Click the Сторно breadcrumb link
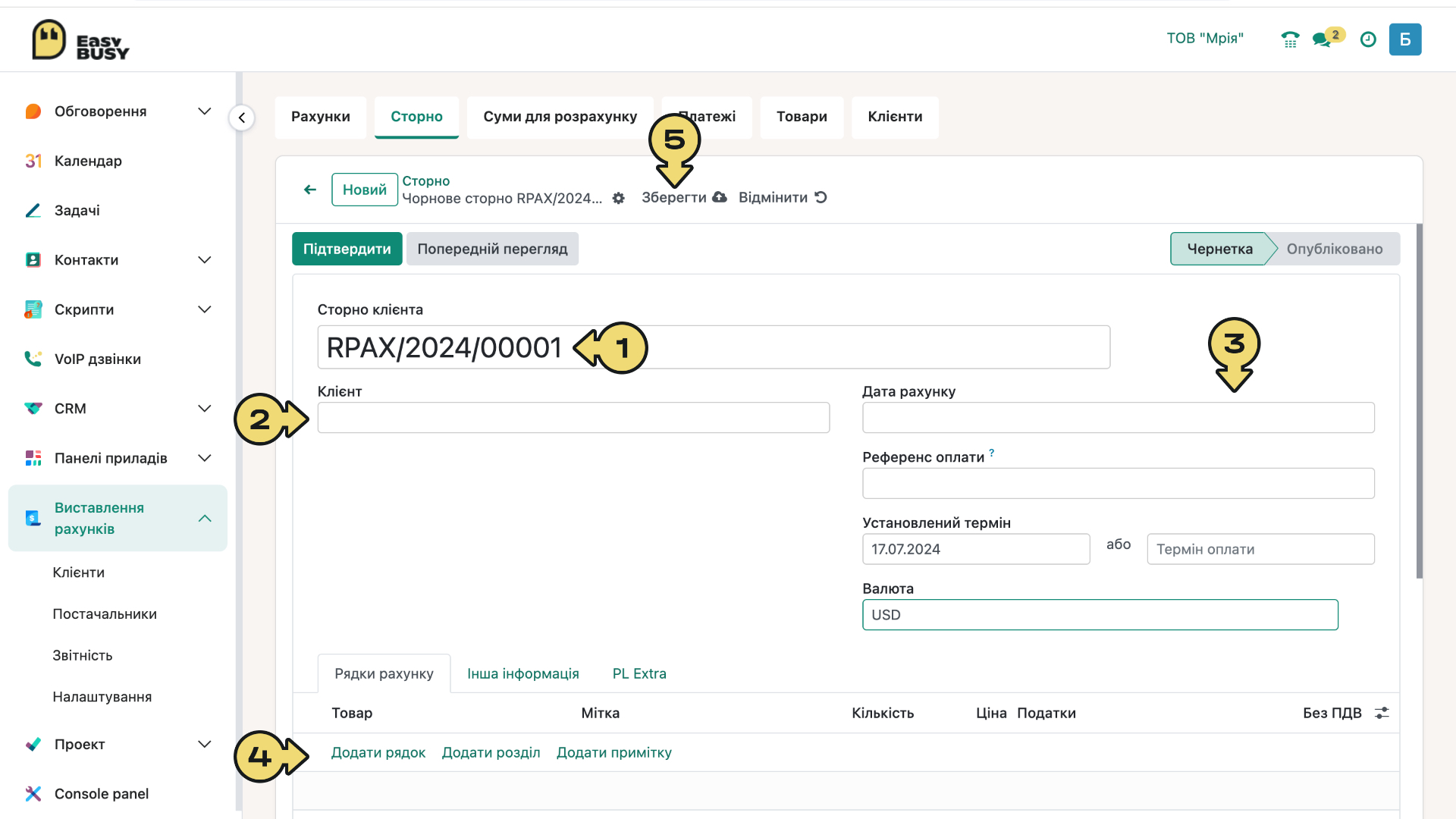 coord(426,181)
